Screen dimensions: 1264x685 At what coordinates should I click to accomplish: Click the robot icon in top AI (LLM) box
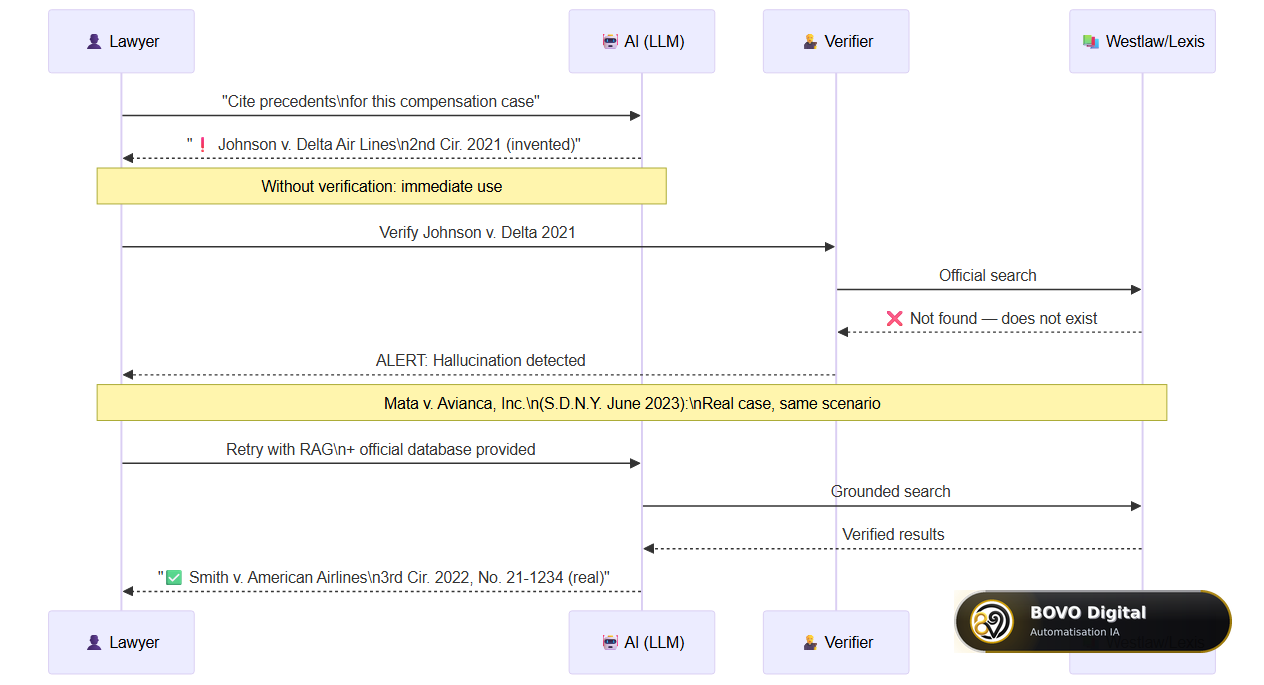pos(610,42)
